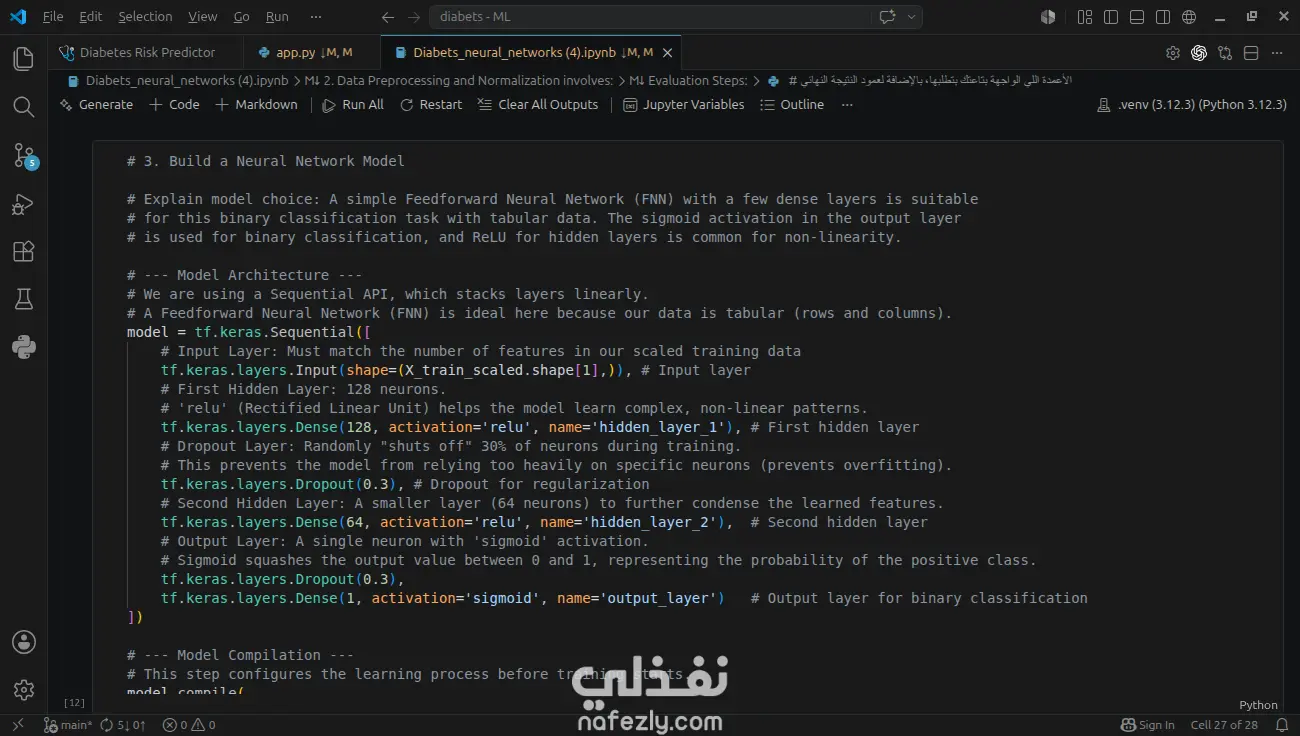The width and height of the screenshot is (1300, 736).
Task: Open breadcrumb Diabets_neural_networks (4).ipynb
Action: click(177, 80)
